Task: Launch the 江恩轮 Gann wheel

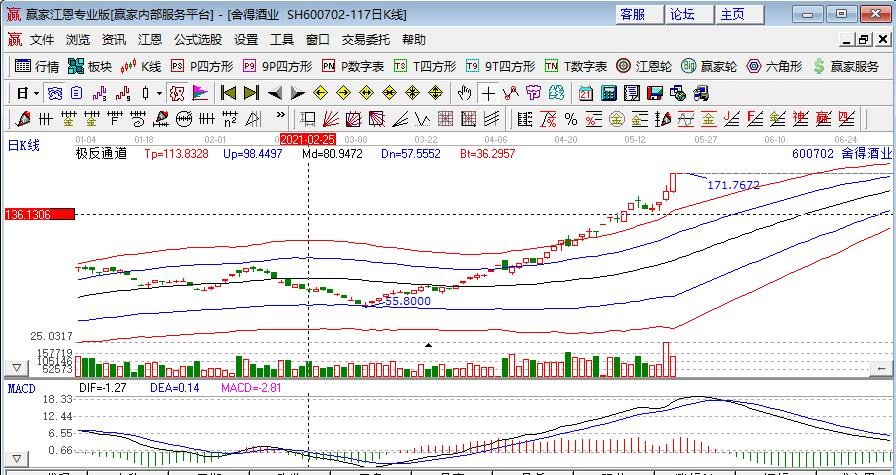Action: tap(644, 66)
